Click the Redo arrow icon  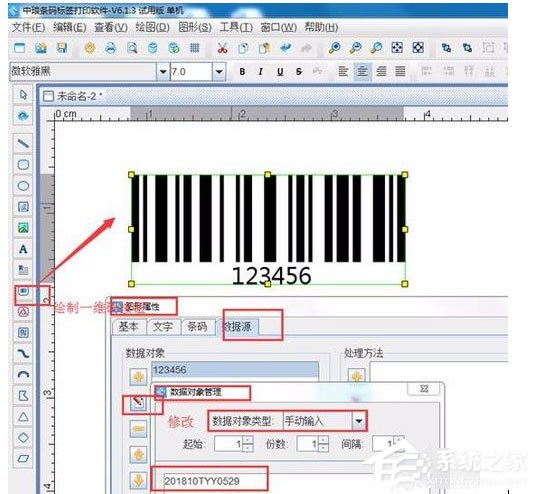pyautogui.click(x=306, y=48)
